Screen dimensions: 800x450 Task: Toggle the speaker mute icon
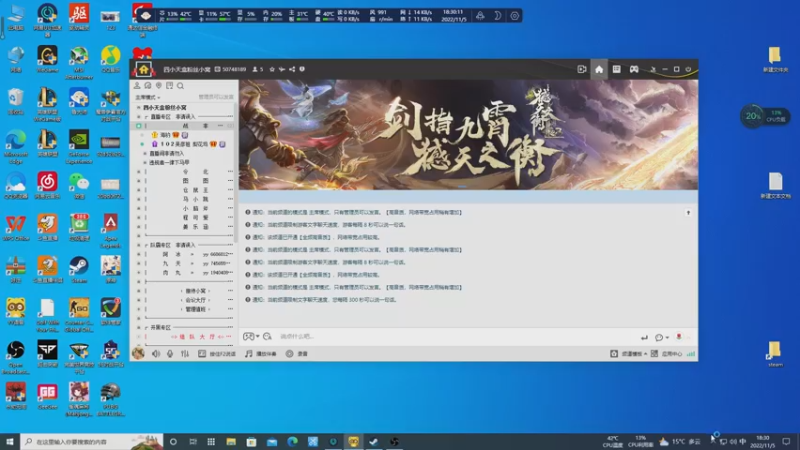coord(156,354)
